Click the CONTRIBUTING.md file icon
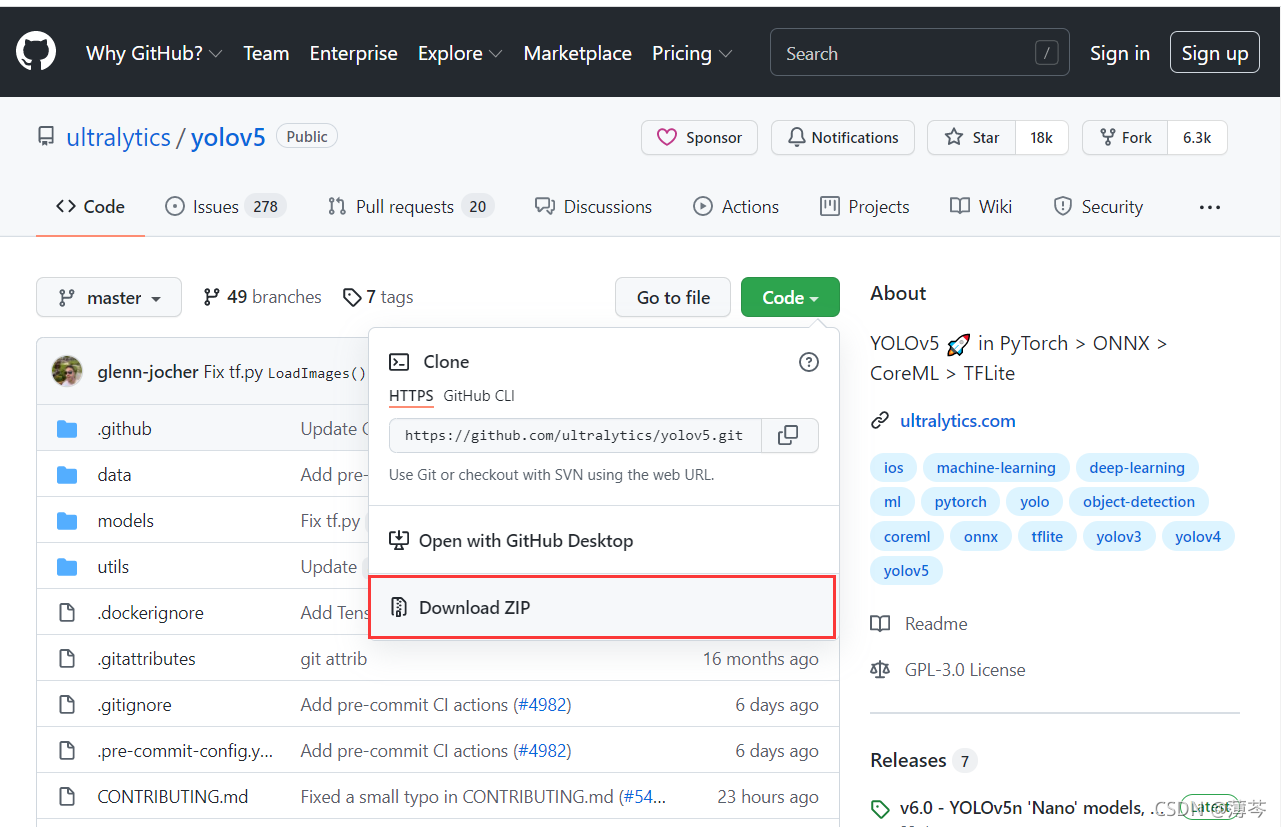The image size is (1281, 827). (67, 797)
